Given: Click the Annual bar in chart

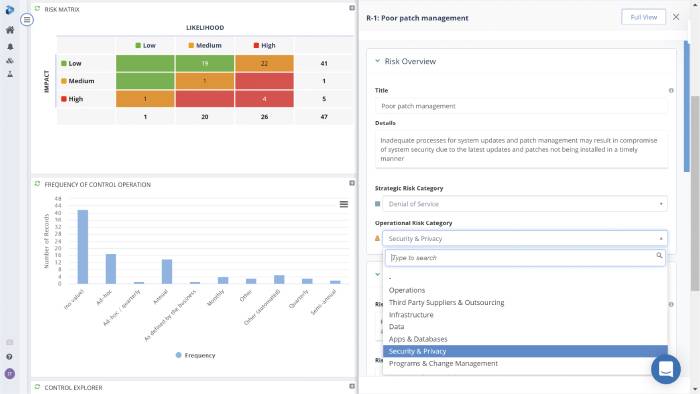Looking at the screenshot, I should tap(167, 272).
